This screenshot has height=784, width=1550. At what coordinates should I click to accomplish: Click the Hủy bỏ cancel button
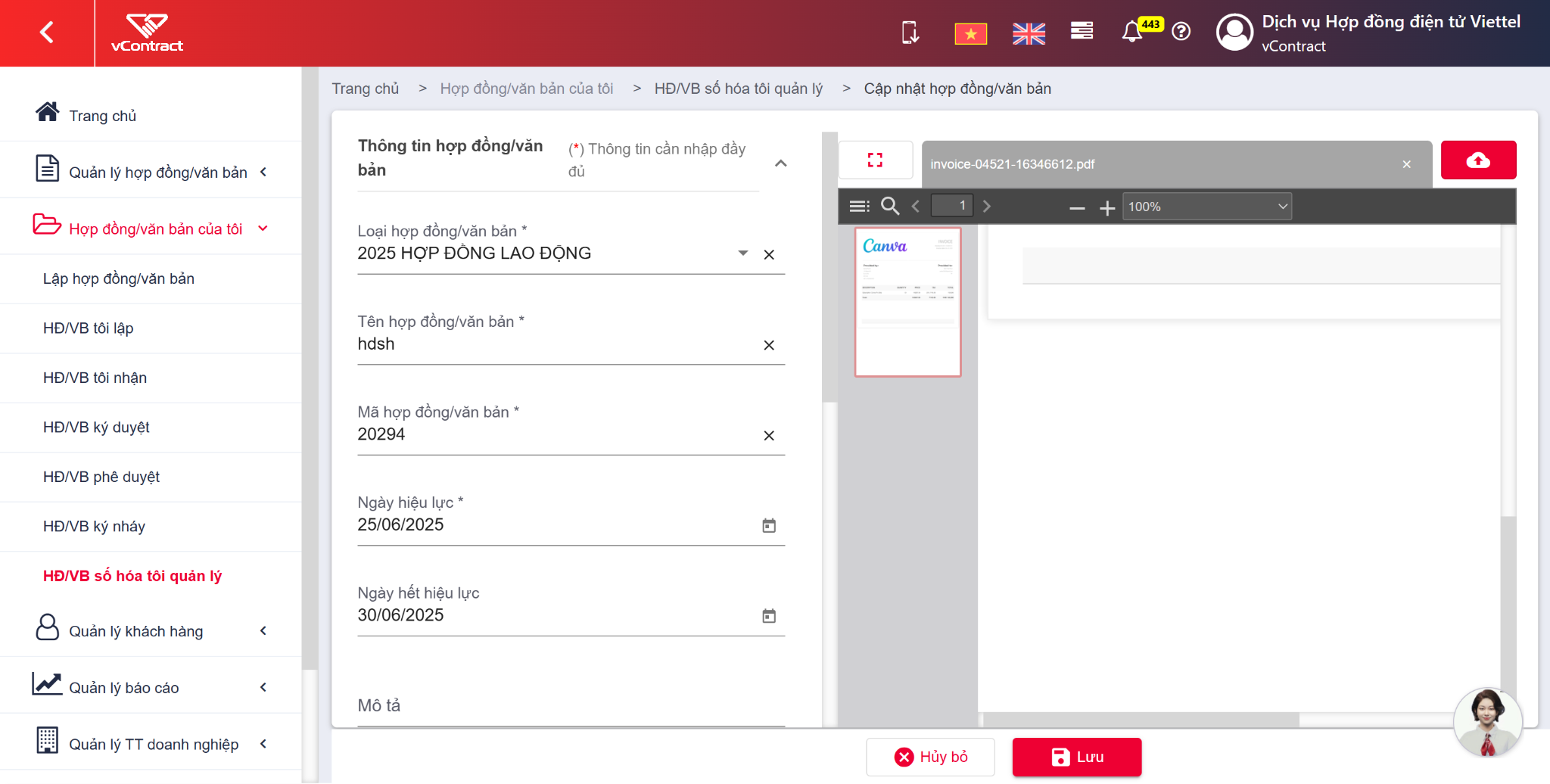coord(930,757)
